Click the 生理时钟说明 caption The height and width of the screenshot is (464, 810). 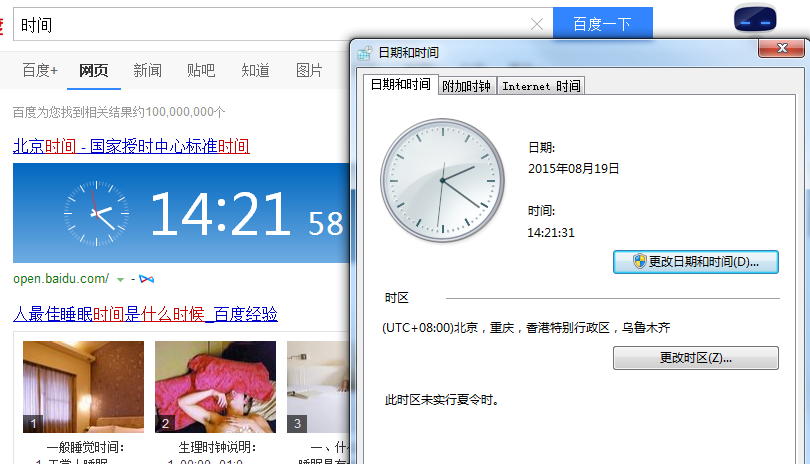click(217, 447)
